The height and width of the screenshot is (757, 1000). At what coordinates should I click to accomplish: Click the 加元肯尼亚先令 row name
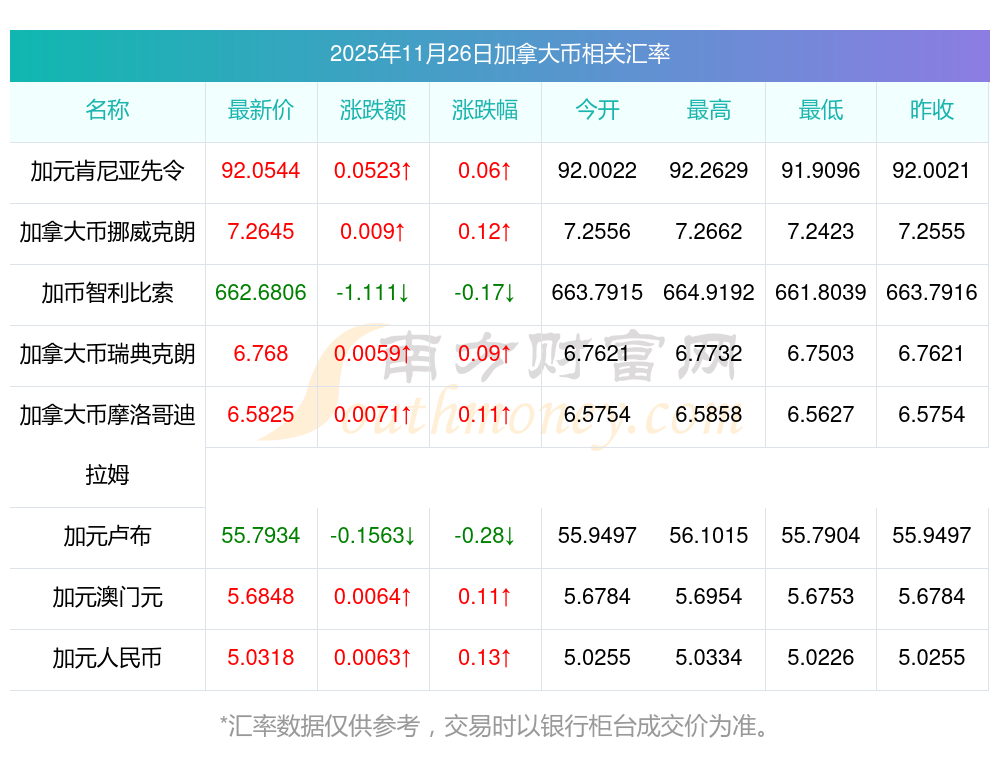(x=107, y=171)
